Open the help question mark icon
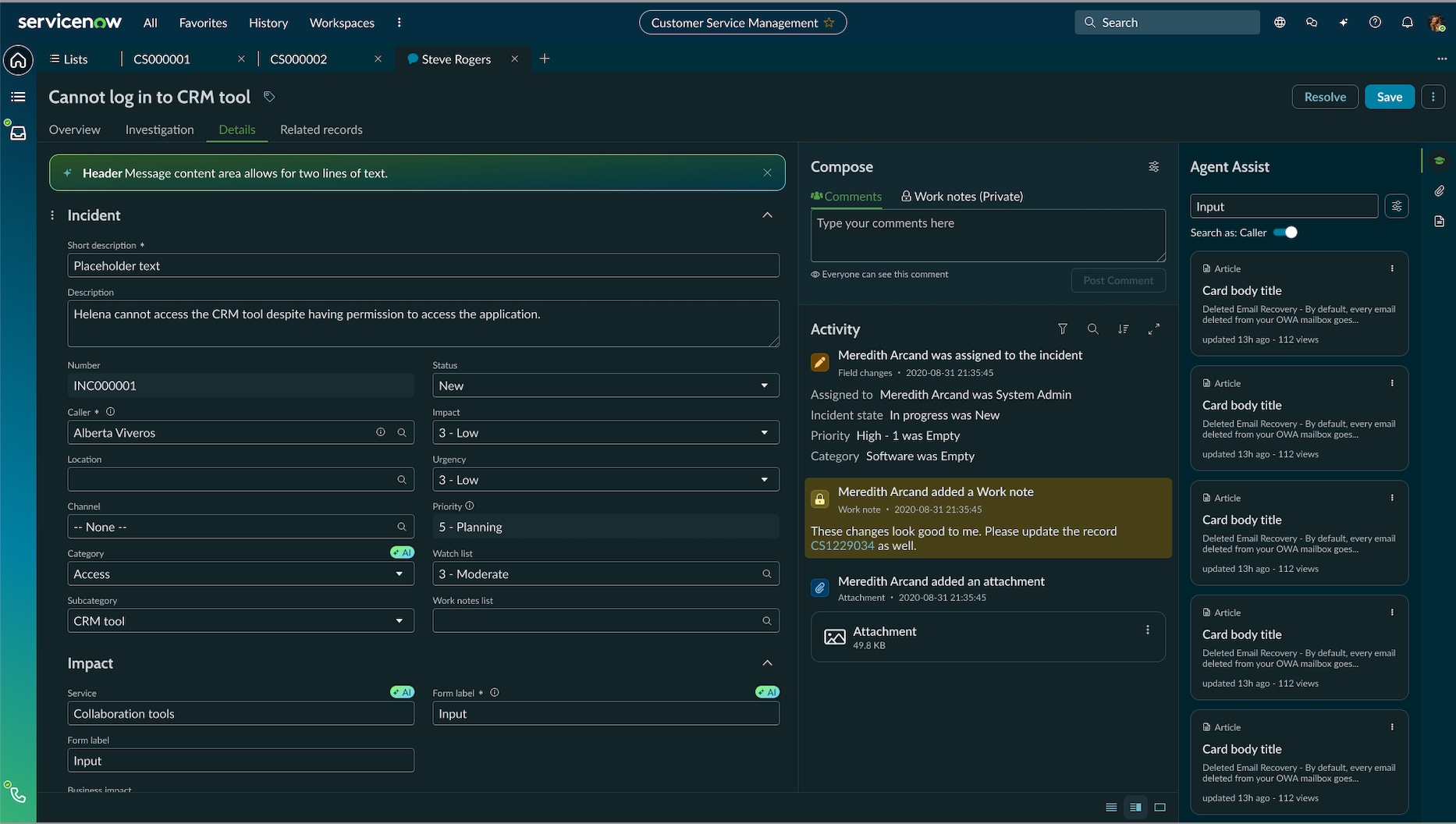The height and width of the screenshot is (824, 1456). pyautogui.click(x=1375, y=23)
